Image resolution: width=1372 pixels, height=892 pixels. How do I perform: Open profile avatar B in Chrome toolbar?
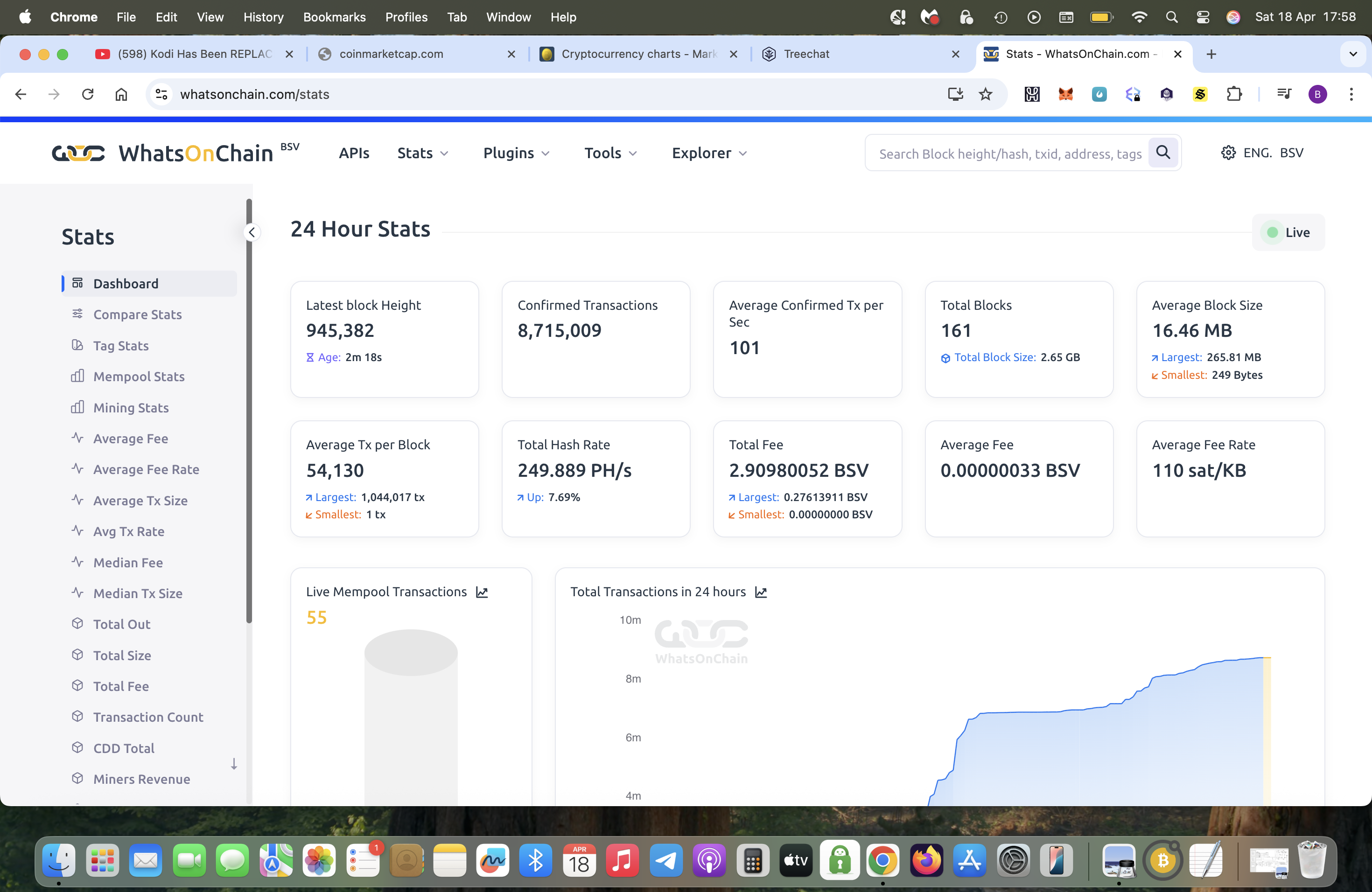point(1317,94)
